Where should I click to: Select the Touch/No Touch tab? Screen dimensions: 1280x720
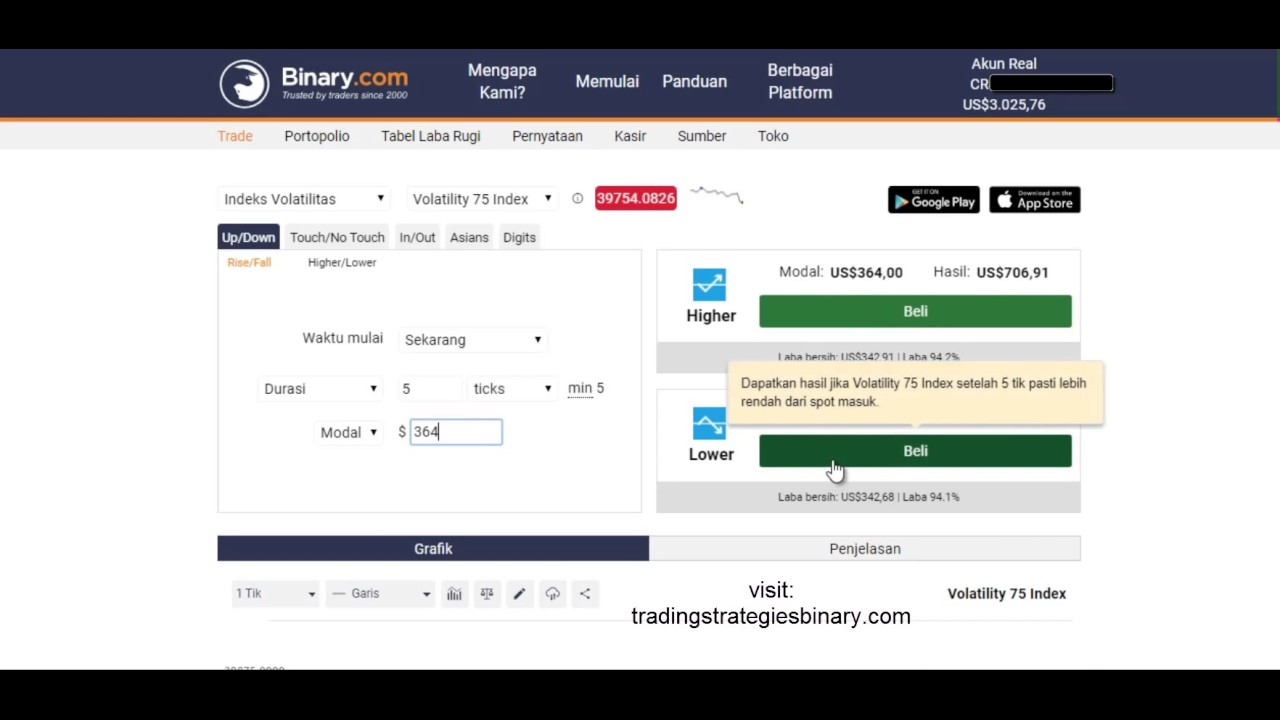(x=337, y=237)
